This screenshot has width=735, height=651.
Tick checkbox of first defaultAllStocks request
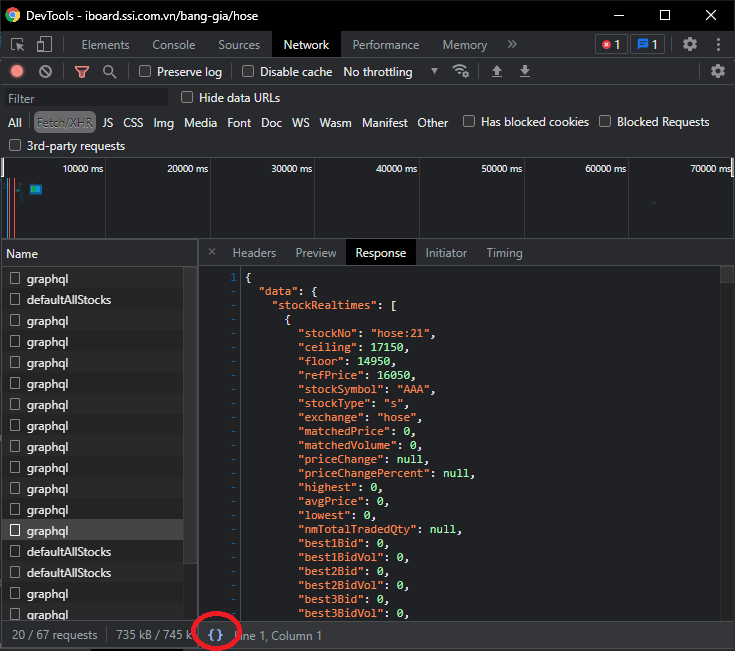[x=15, y=299]
